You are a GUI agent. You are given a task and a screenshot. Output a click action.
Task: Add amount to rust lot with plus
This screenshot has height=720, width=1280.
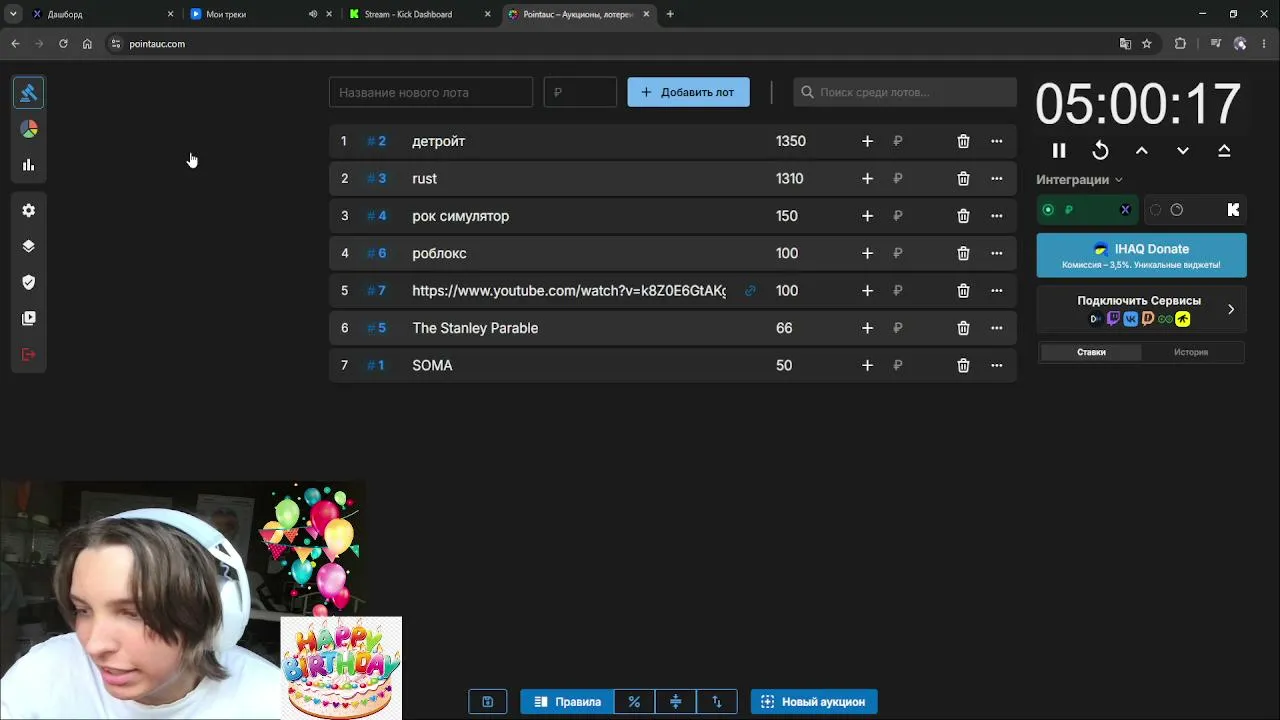(867, 178)
